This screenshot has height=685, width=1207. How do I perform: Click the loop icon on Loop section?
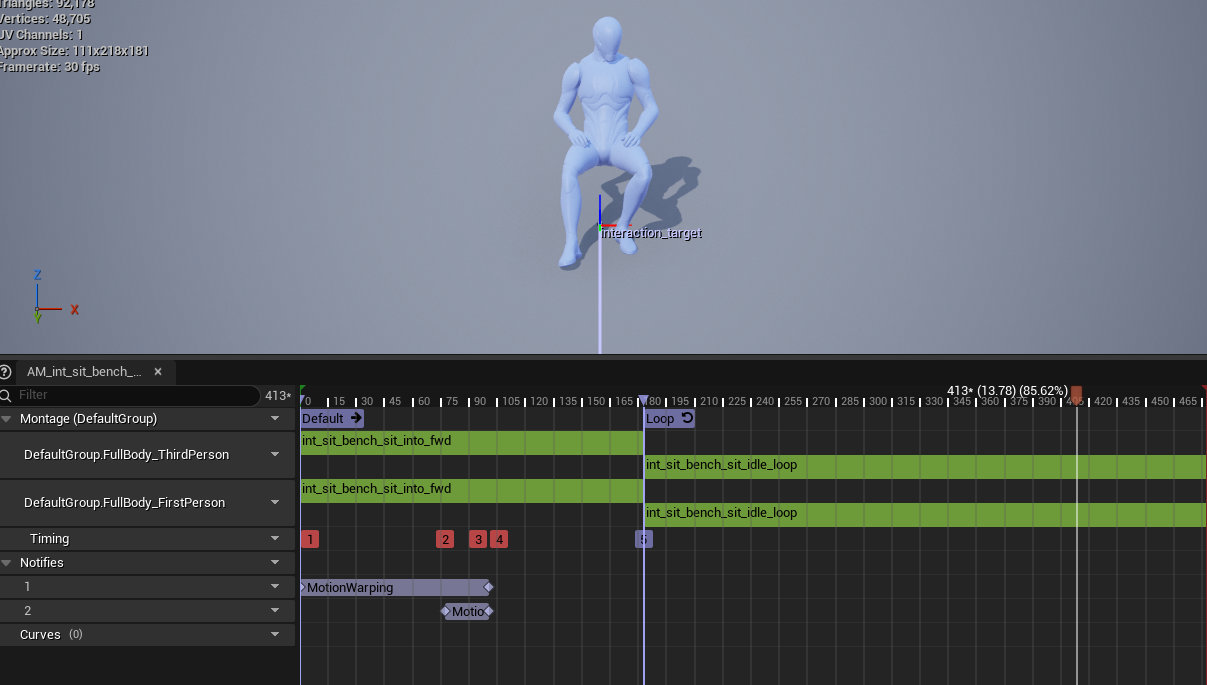click(686, 418)
